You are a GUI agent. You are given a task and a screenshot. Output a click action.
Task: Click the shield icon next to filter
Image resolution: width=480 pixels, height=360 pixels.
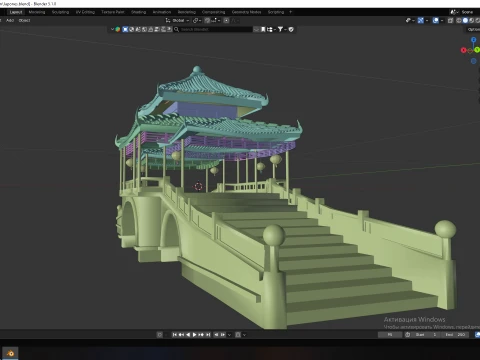click(x=291, y=29)
